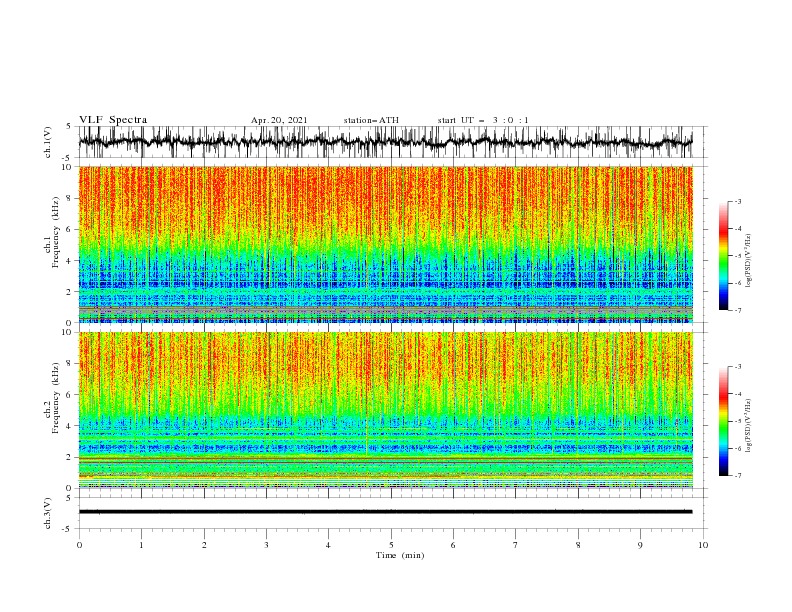Click the ch.1 spectrogram panel
The height and width of the screenshot is (612, 792).
(385, 244)
